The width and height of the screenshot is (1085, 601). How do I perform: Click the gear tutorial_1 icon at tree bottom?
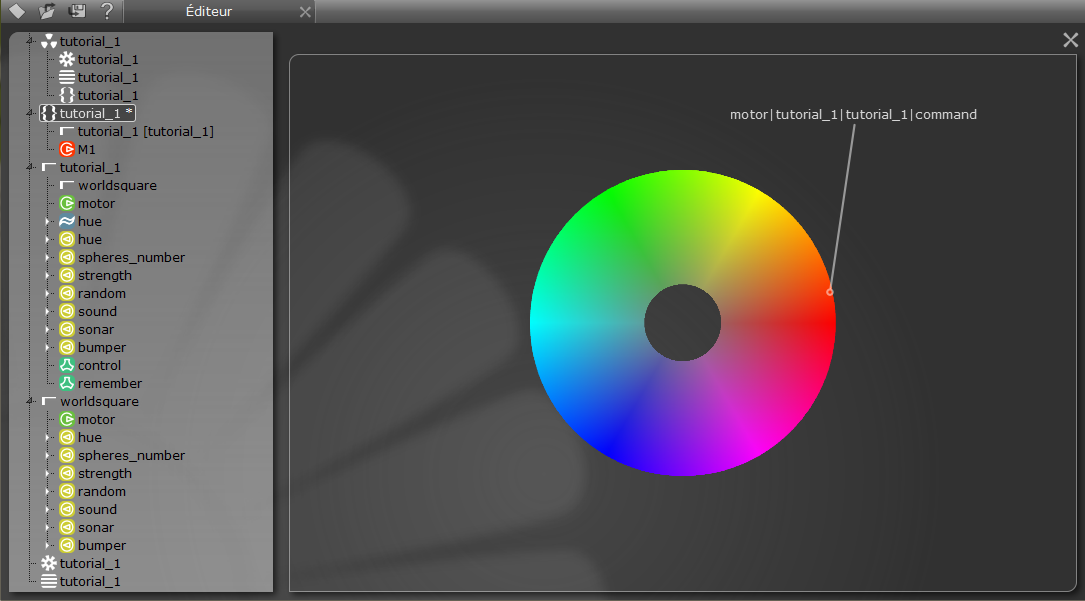(x=48, y=563)
